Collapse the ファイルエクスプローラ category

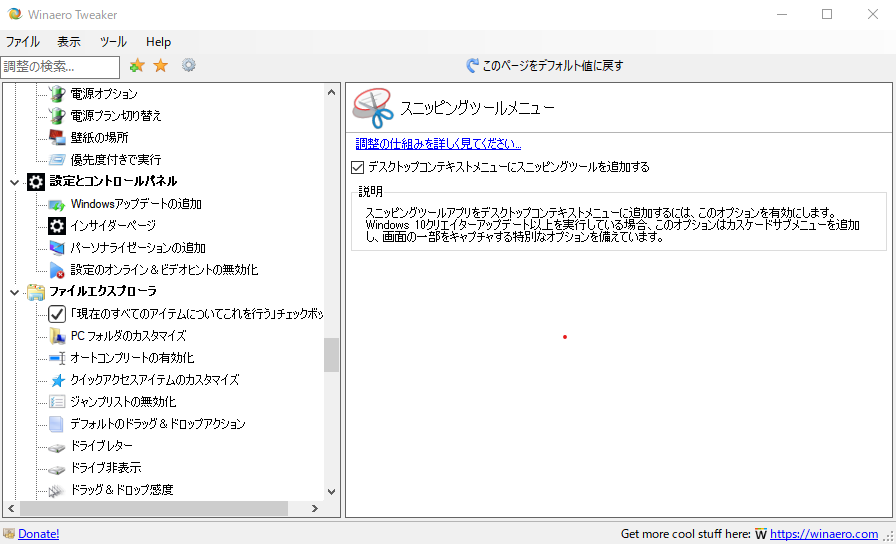point(15,293)
